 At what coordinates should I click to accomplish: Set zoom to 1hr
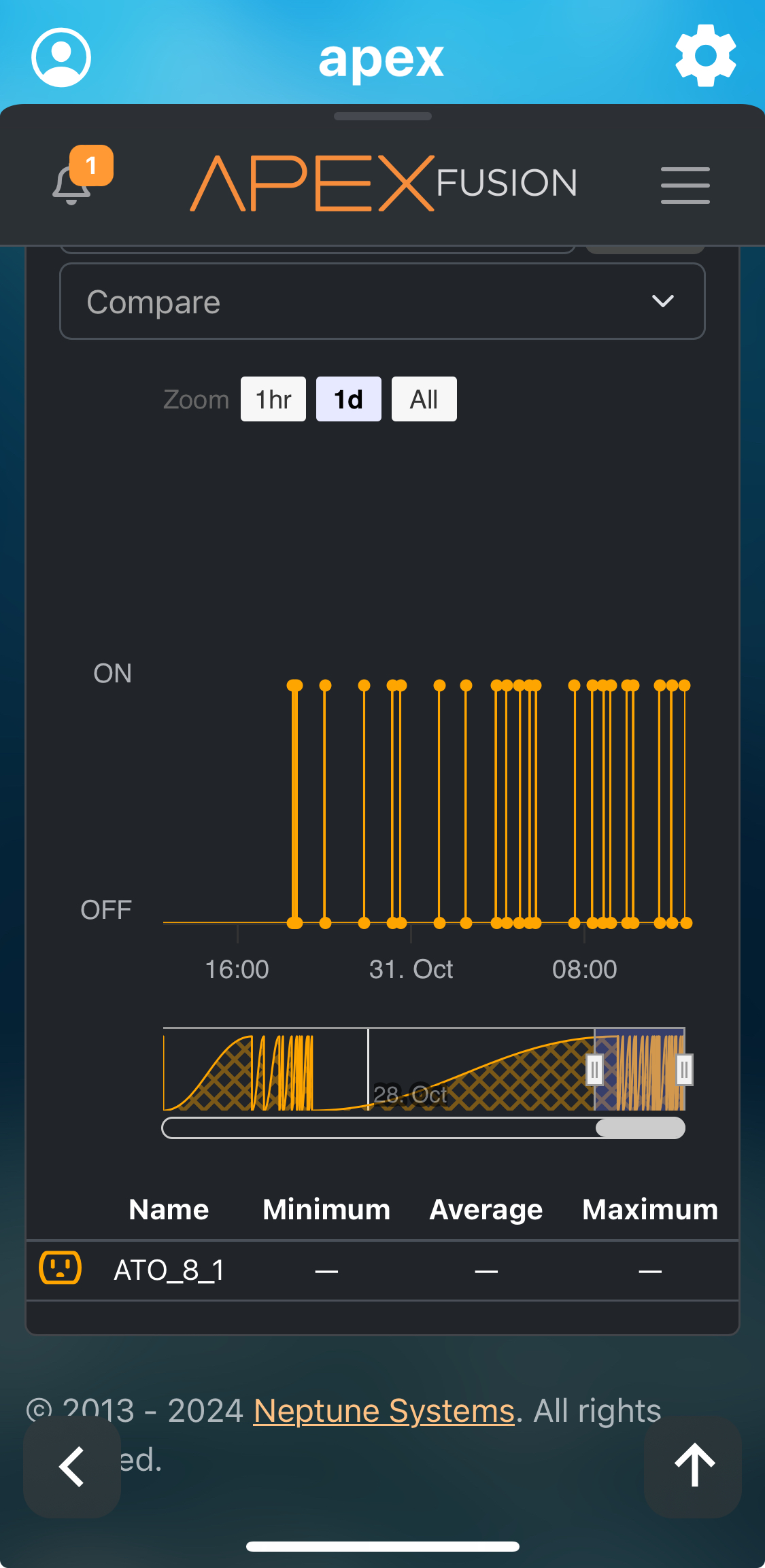point(273,400)
